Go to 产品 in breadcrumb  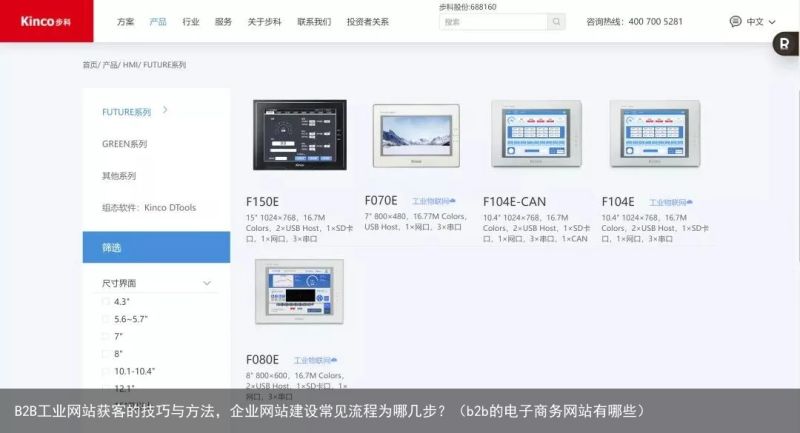point(110,65)
